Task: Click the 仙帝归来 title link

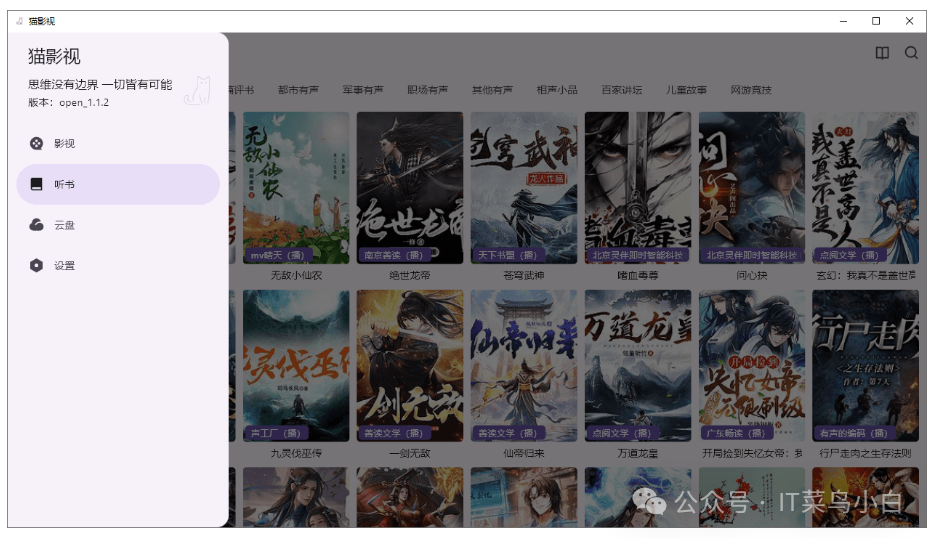Action: pos(523,453)
